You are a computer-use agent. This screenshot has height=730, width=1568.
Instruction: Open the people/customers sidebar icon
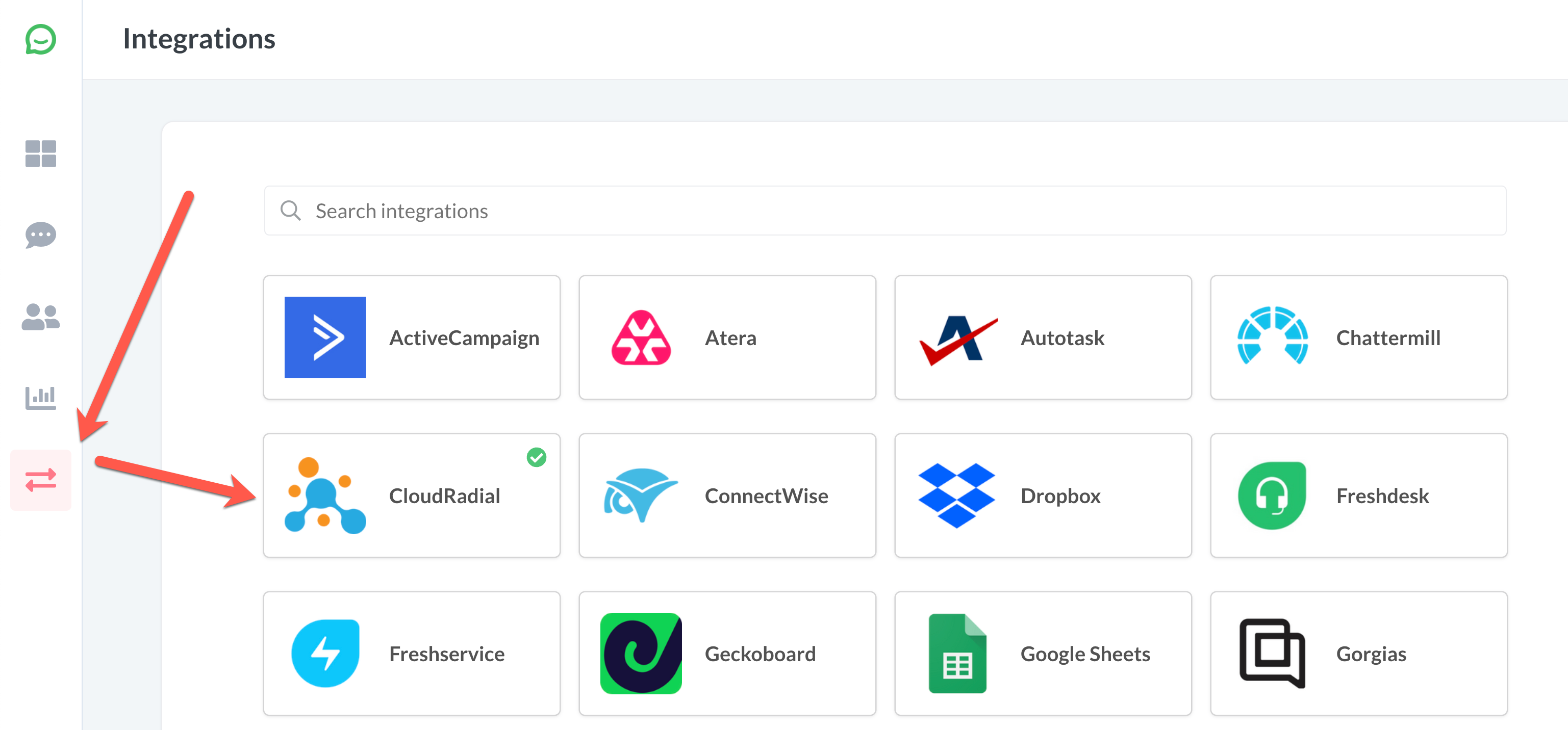[41, 317]
